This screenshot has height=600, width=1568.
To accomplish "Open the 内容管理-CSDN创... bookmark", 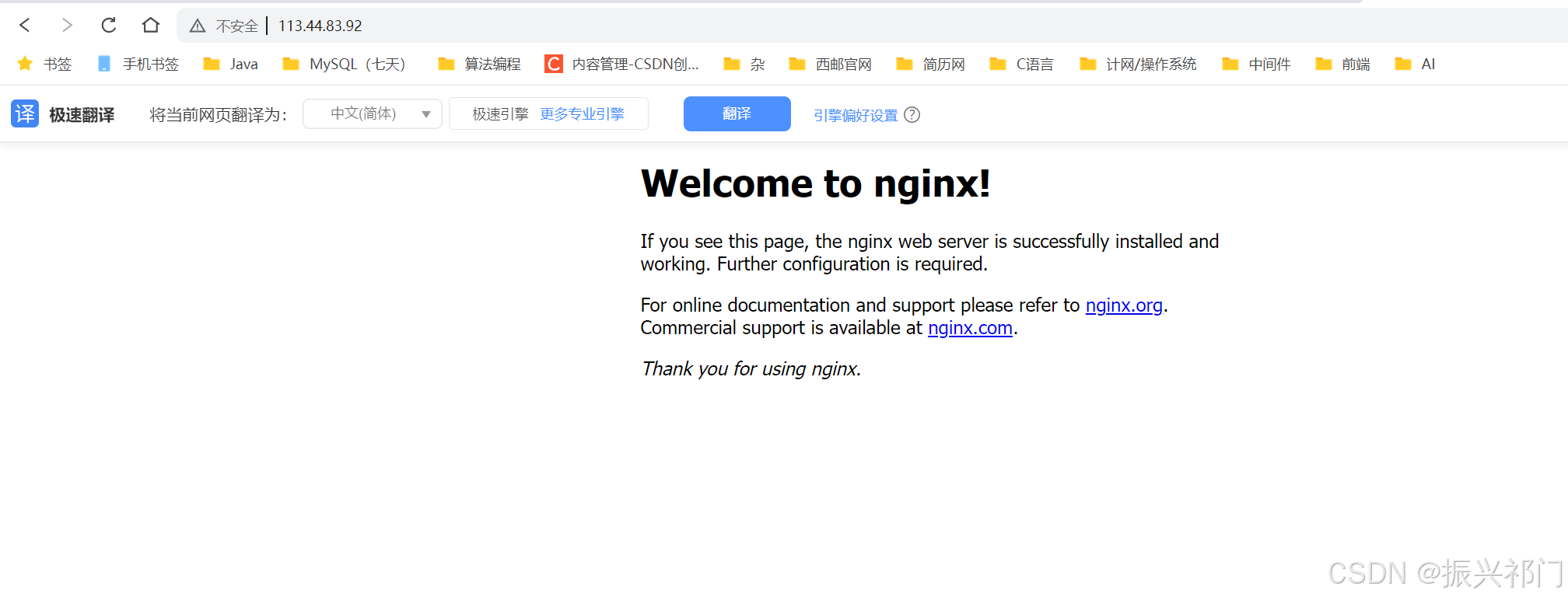I will [622, 64].
